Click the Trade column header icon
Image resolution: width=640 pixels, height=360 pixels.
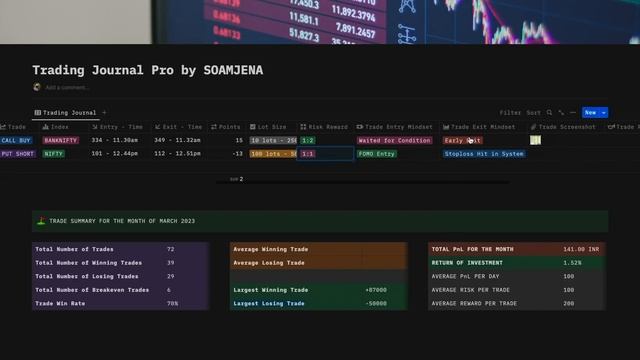pos(3,127)
